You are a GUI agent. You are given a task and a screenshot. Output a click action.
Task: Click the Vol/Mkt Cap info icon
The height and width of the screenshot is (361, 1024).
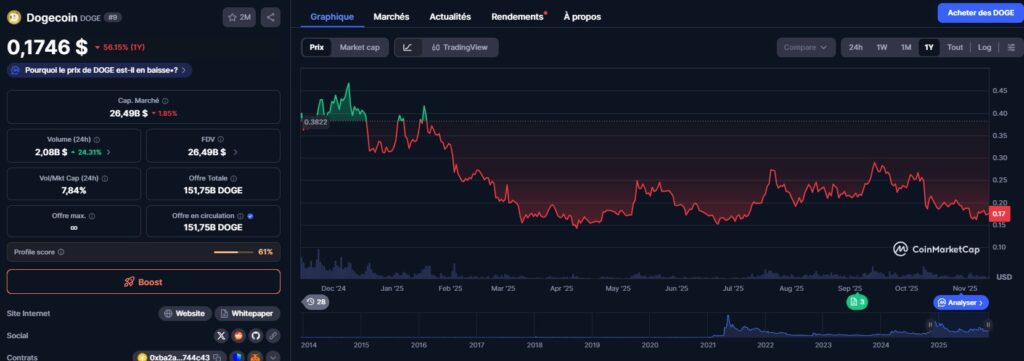[x=104, y=178]
